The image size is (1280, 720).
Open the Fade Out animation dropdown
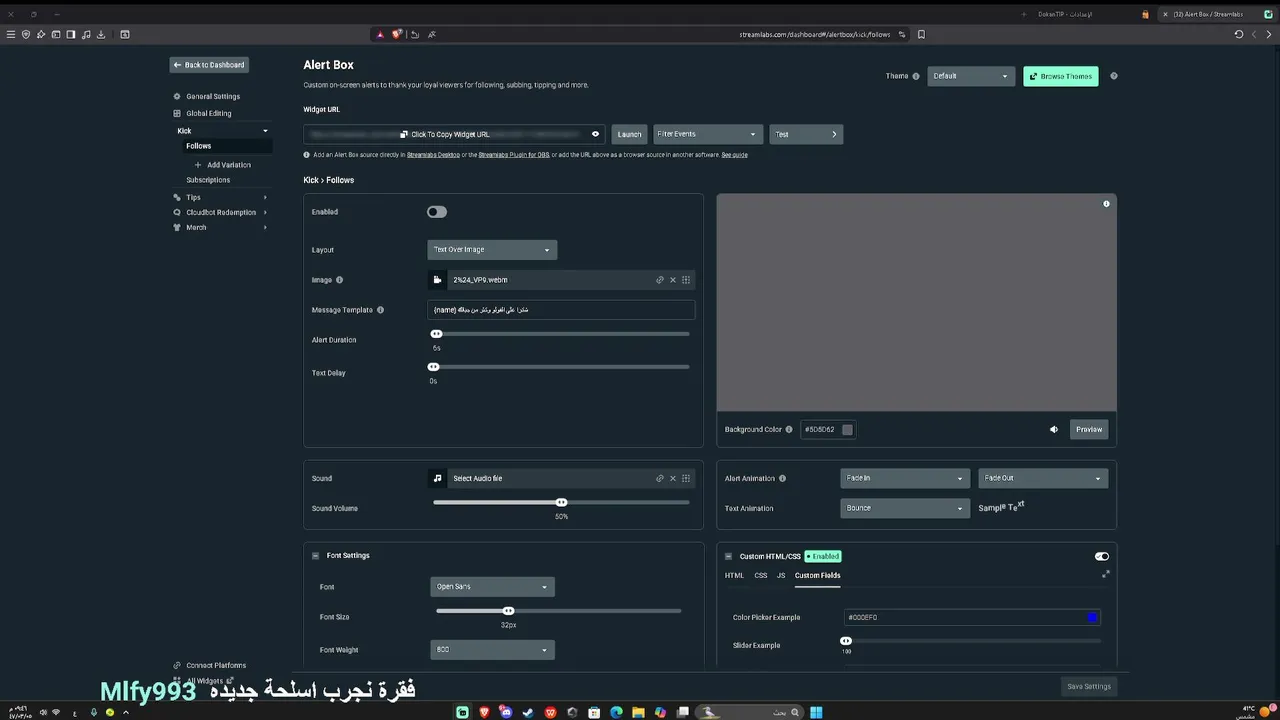[1043, 478]
